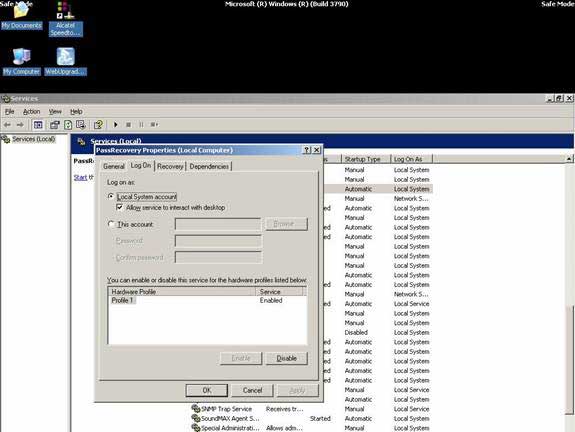Toggle the Show/Hide Console Tree toolbar icon
The image size is (575, 432).
(38, 125)
